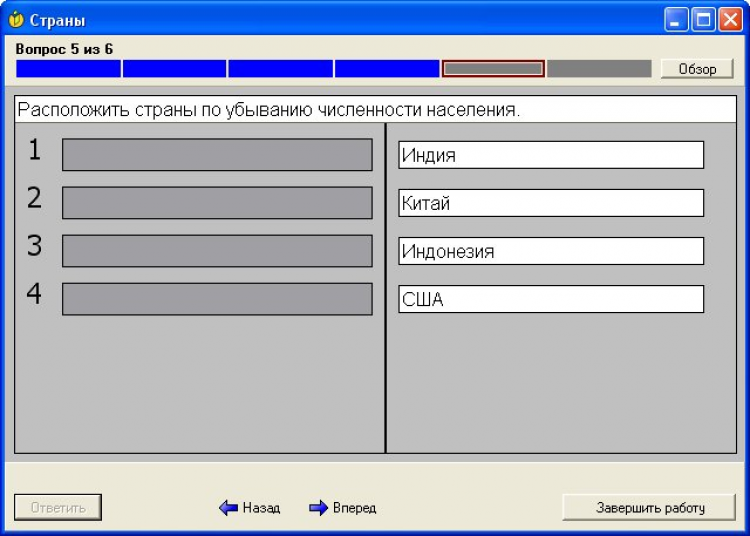Click the Вопрос 5 из 6 label
The height and width of the screenshot is (536, 750).
pyautogui.click(x=64, y=49)
